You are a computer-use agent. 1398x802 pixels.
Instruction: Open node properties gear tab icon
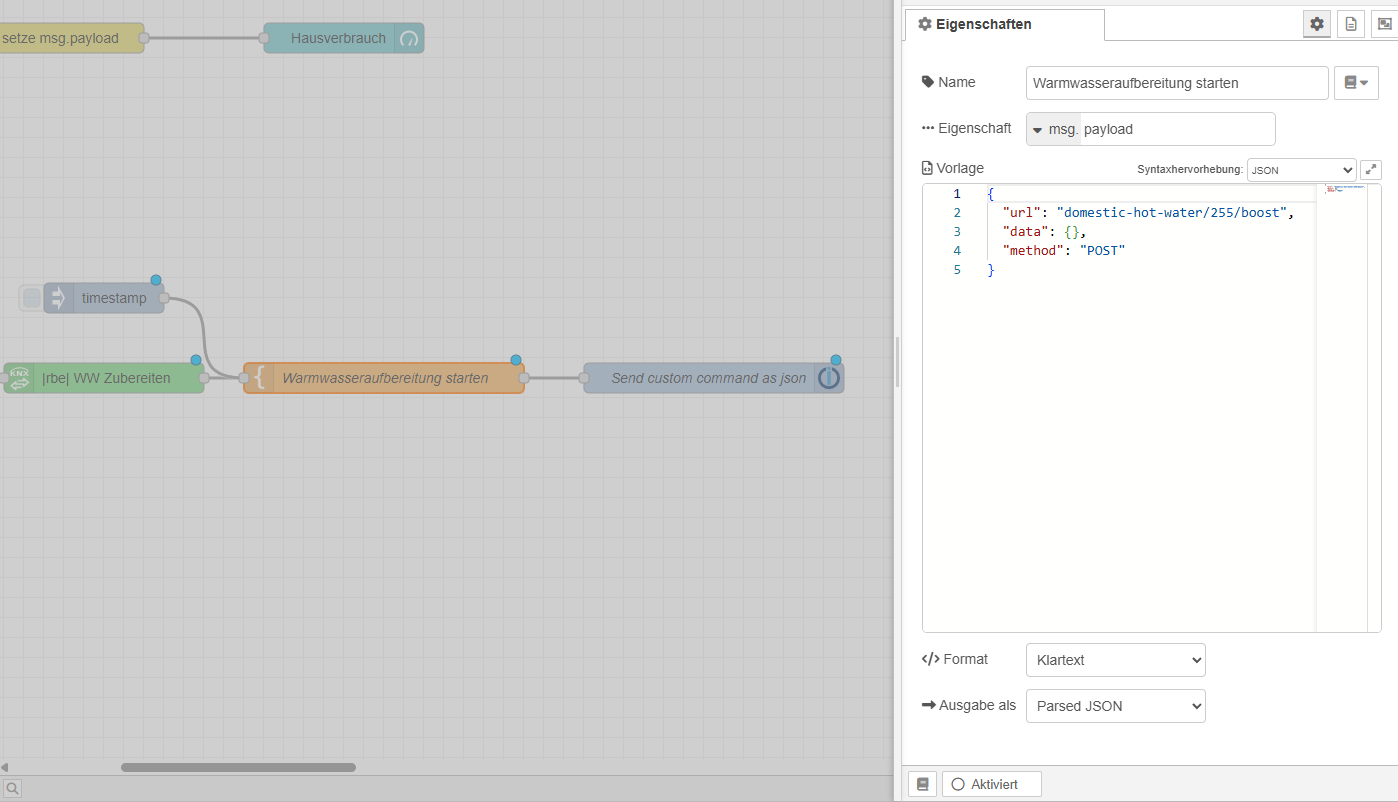[x=1317, y=24]
